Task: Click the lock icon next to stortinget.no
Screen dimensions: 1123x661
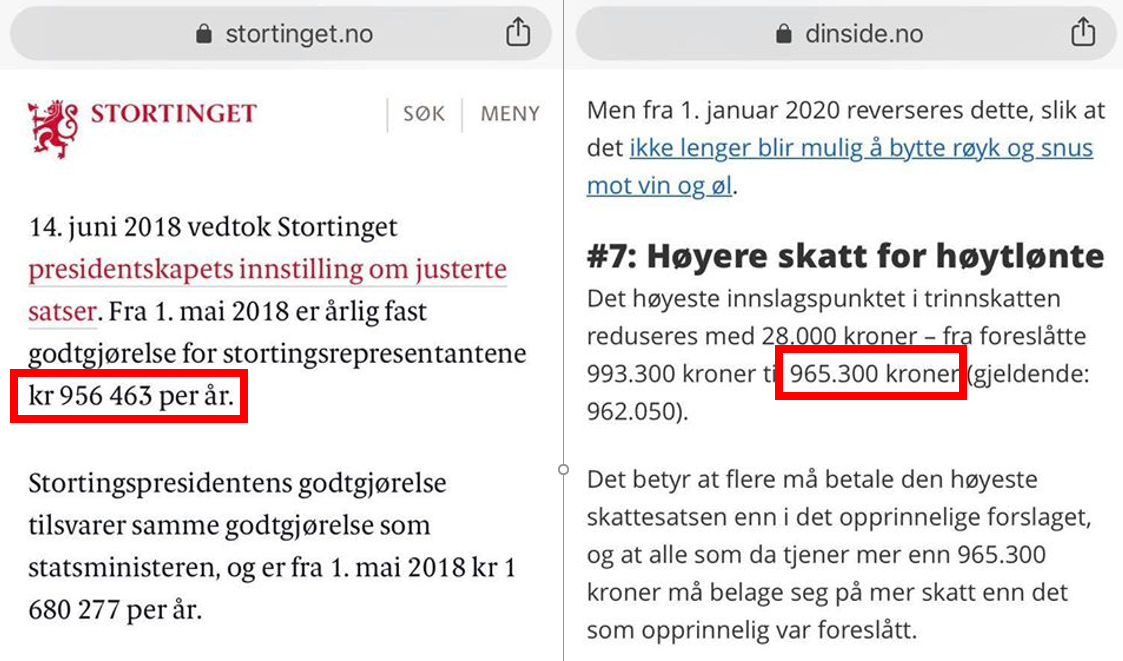Action: [x=204, y=34]
